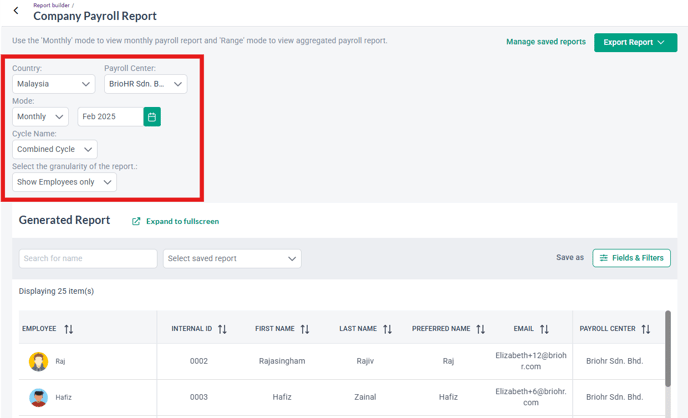The image size is (688, 418).
Task: Click the back arrow icon
Action: tap(16, 11)
